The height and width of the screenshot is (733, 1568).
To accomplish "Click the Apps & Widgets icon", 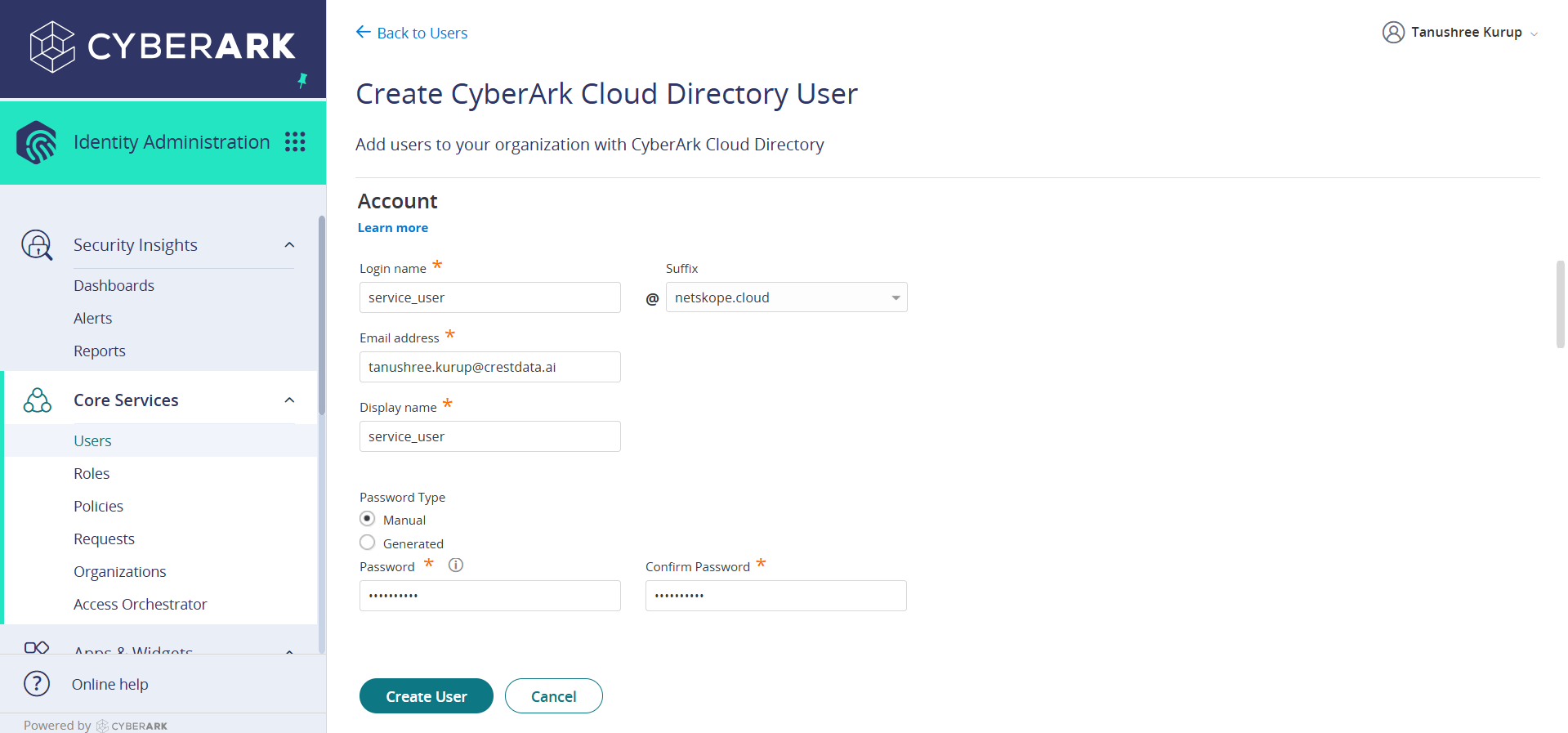I will 37,647.
